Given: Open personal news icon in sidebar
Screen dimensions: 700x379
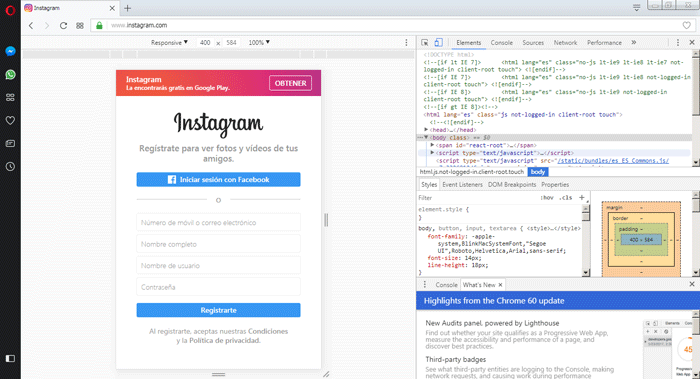Looking at the screenshot, I should [10, 143].
